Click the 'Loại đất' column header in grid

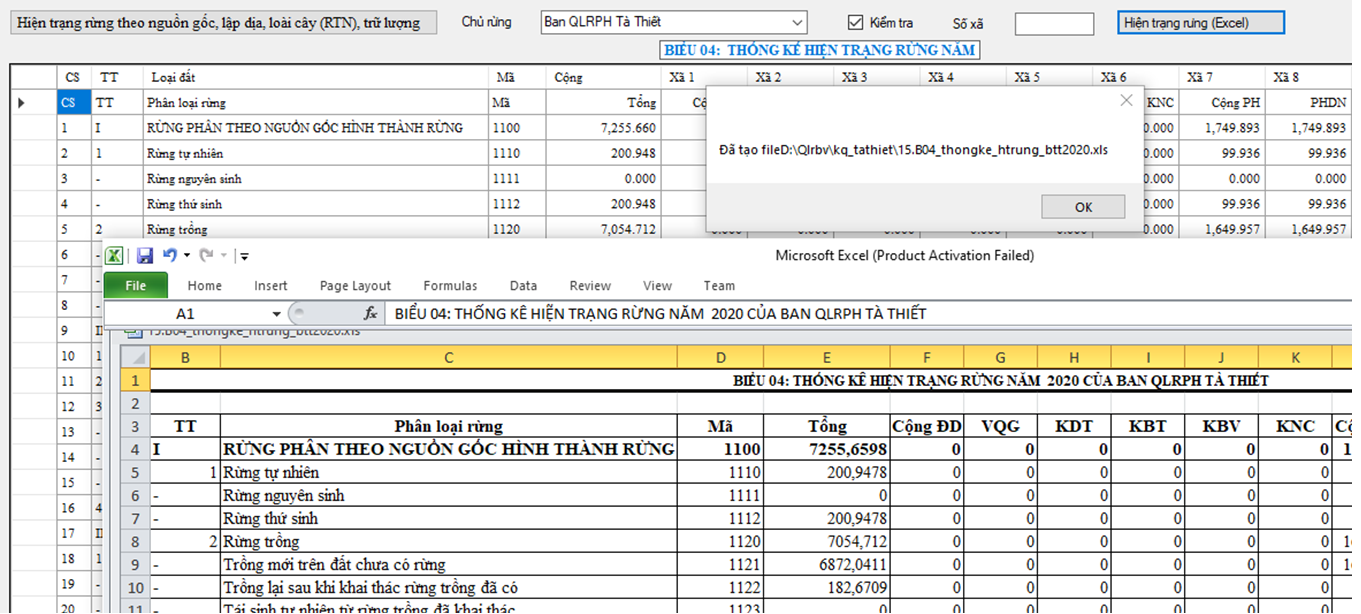(x=315, y=77)
